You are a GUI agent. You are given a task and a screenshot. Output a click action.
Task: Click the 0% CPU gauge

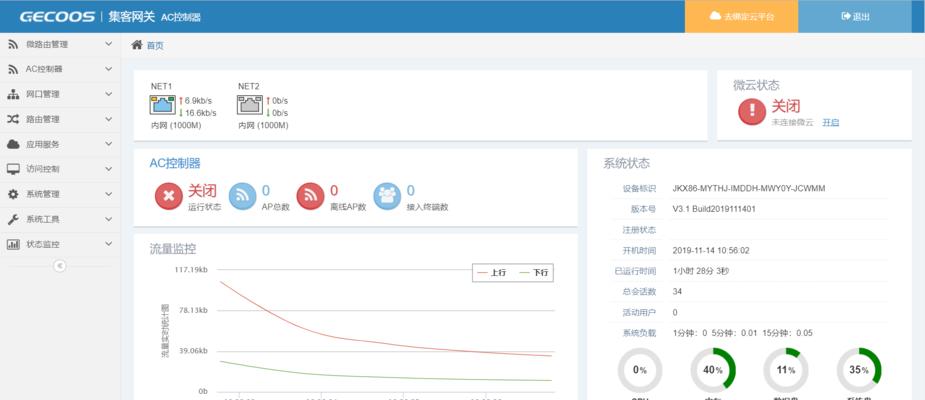[x=640, y=371]
